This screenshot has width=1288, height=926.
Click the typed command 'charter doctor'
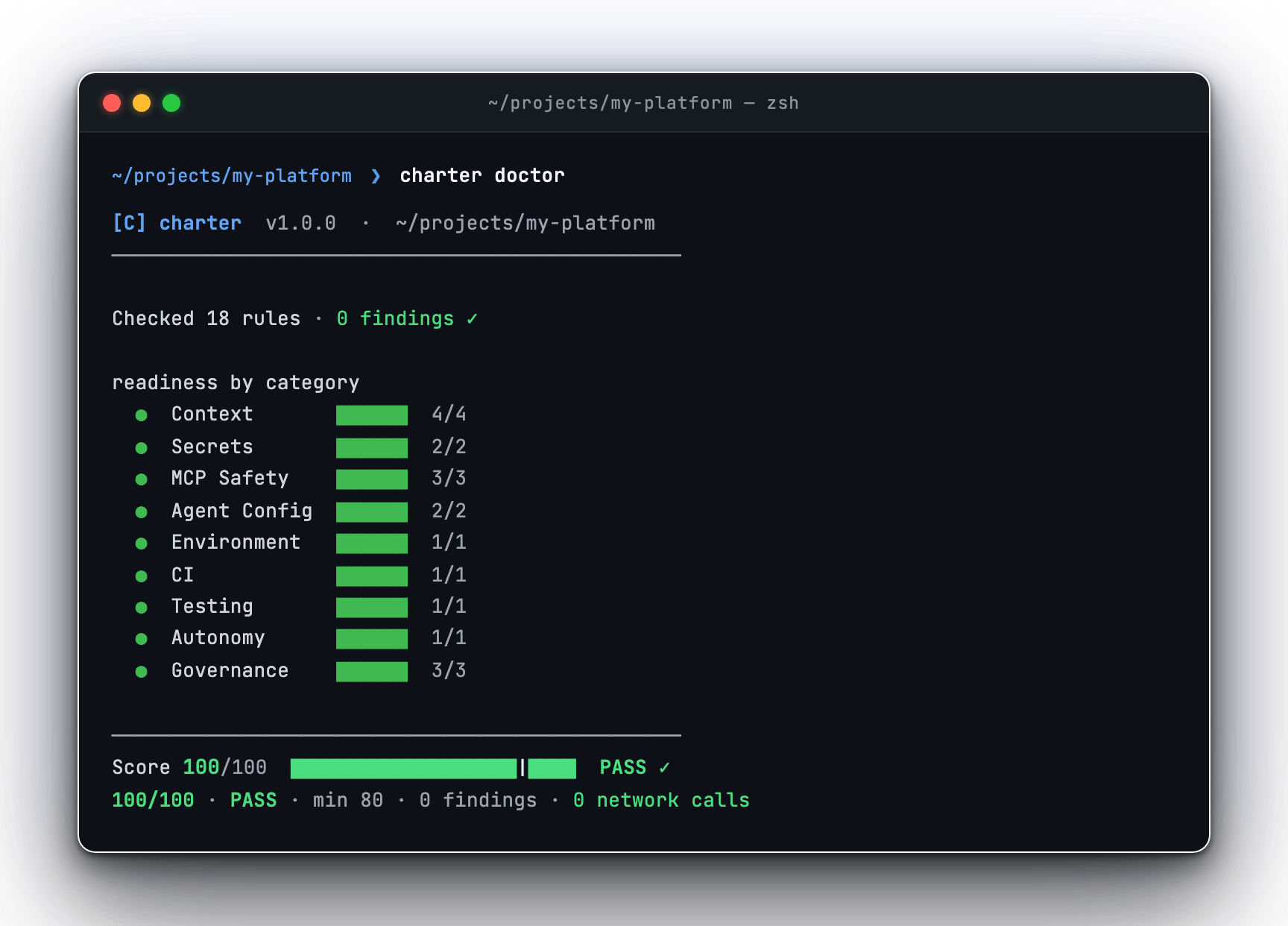pyautogui.click(x=482, y=176)
